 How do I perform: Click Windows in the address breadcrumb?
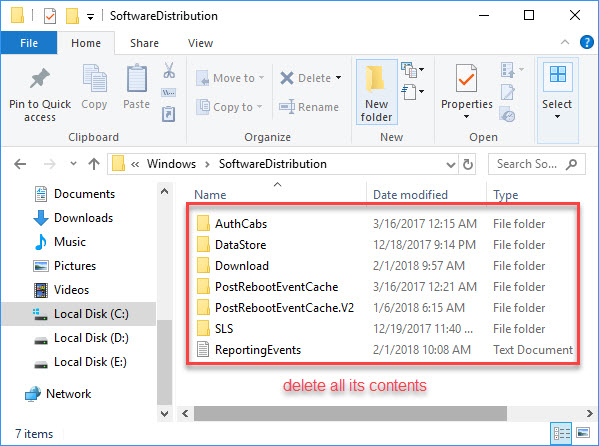pyautogui.click(x=171, y=164)
